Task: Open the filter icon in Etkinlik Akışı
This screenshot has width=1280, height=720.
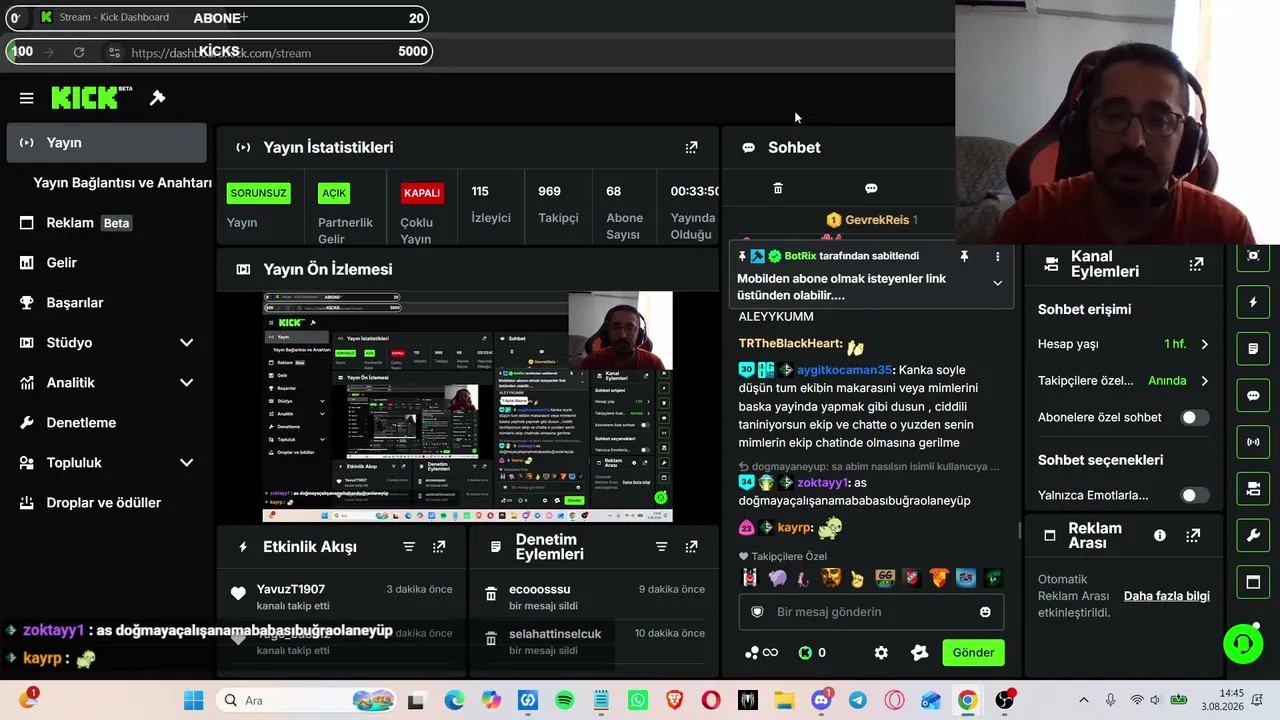Action: (409, 547)
